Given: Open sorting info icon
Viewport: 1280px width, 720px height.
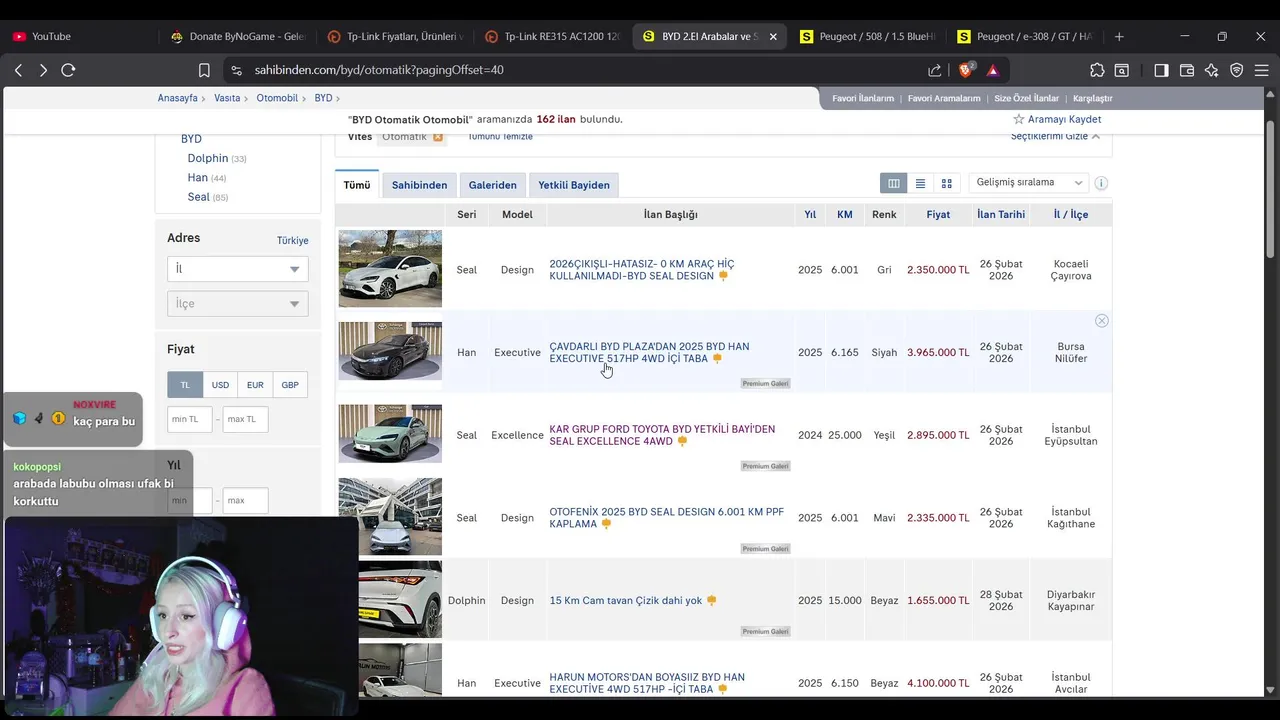Looking at the screenshot, I should [x=1101, y=183].
